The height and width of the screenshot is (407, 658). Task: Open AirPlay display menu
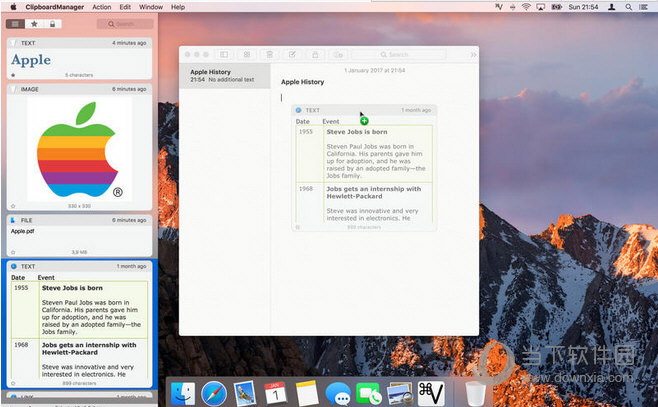pyautogui.click(x=540, y=7)
